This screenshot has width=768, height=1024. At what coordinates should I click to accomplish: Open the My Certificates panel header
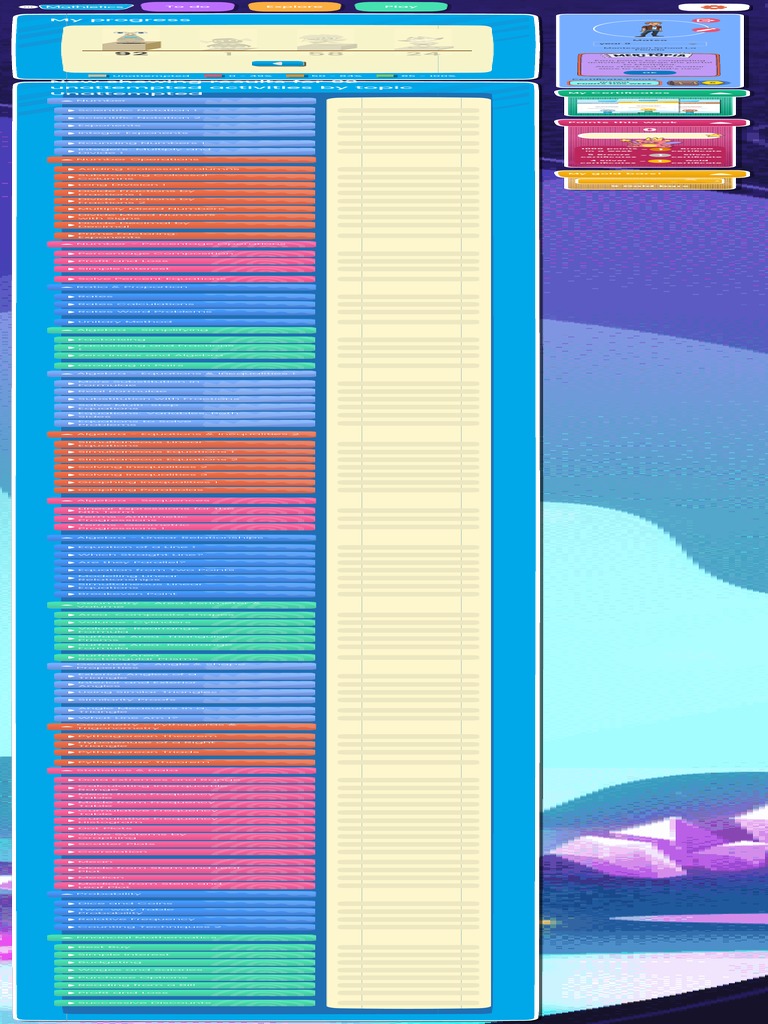[651, 93]
